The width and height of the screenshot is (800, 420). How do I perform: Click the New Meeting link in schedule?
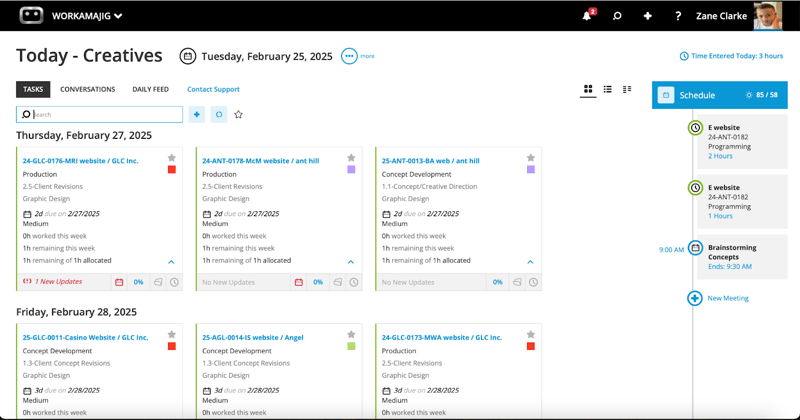727,298
